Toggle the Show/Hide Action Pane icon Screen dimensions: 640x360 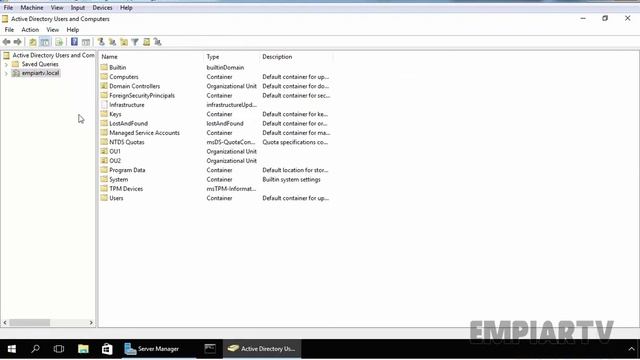coord(86,42)
